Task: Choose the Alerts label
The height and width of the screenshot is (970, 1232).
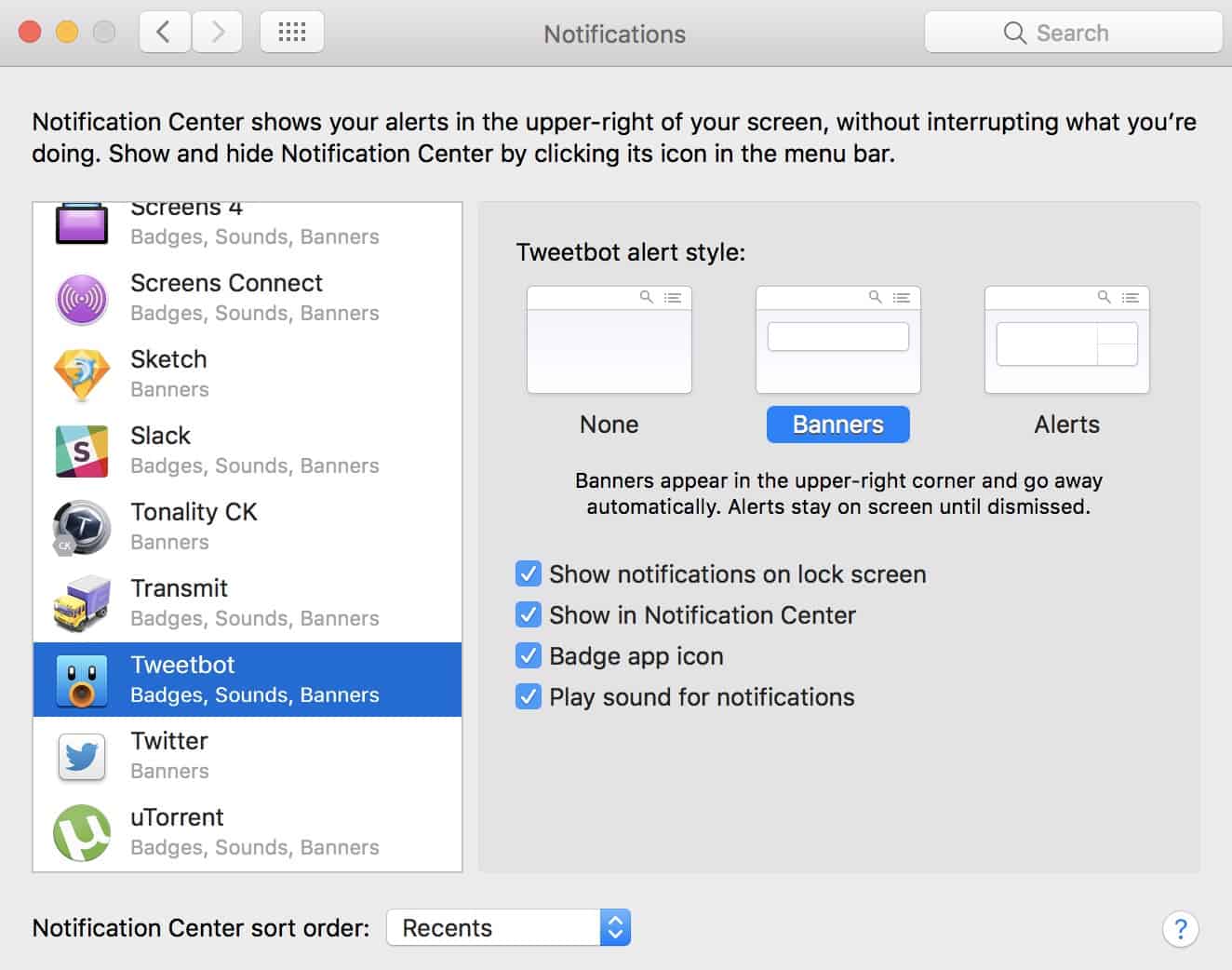Action: pos(1067,424)
